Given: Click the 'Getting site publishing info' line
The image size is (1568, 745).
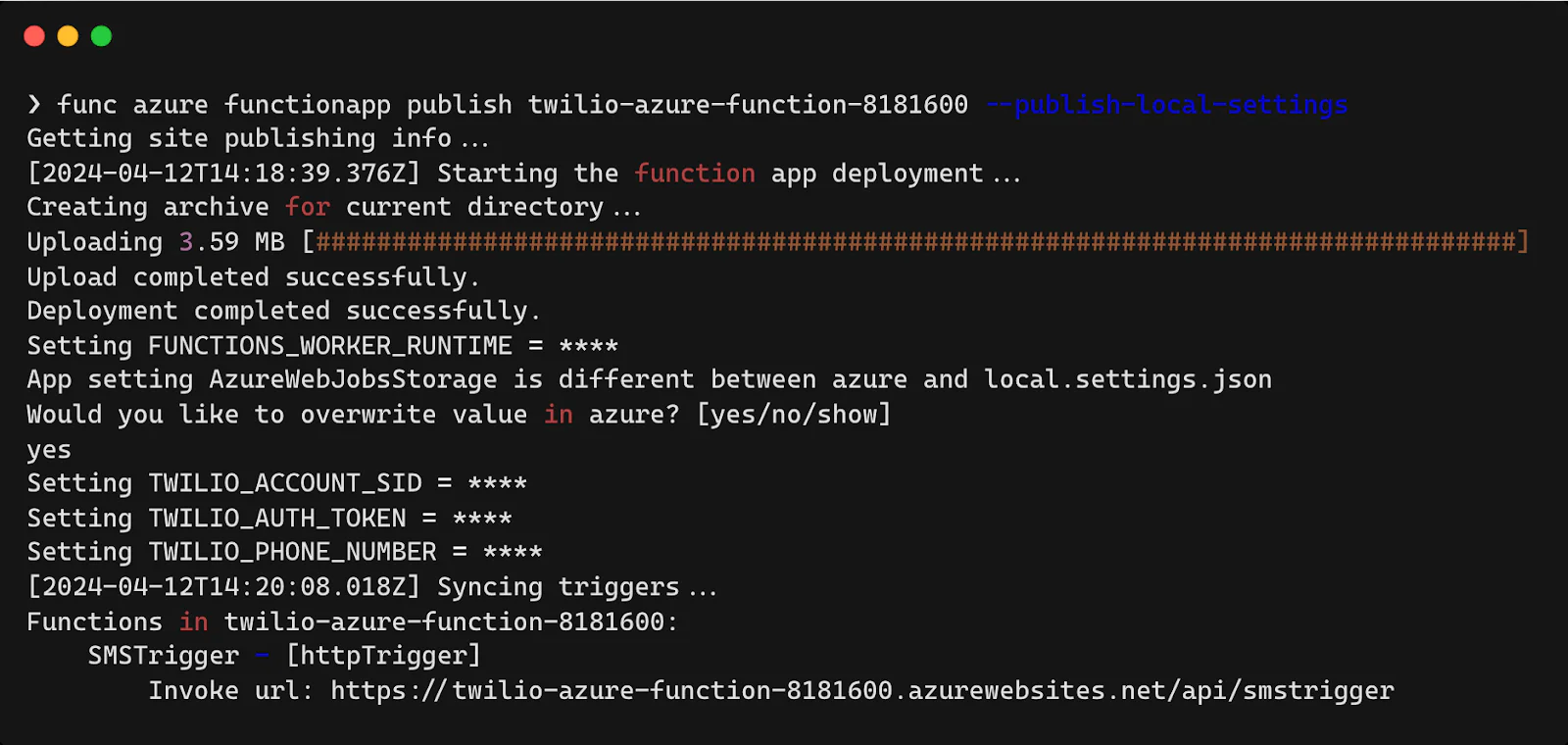Looking at the screenshot, I should [x=257, y=138].
